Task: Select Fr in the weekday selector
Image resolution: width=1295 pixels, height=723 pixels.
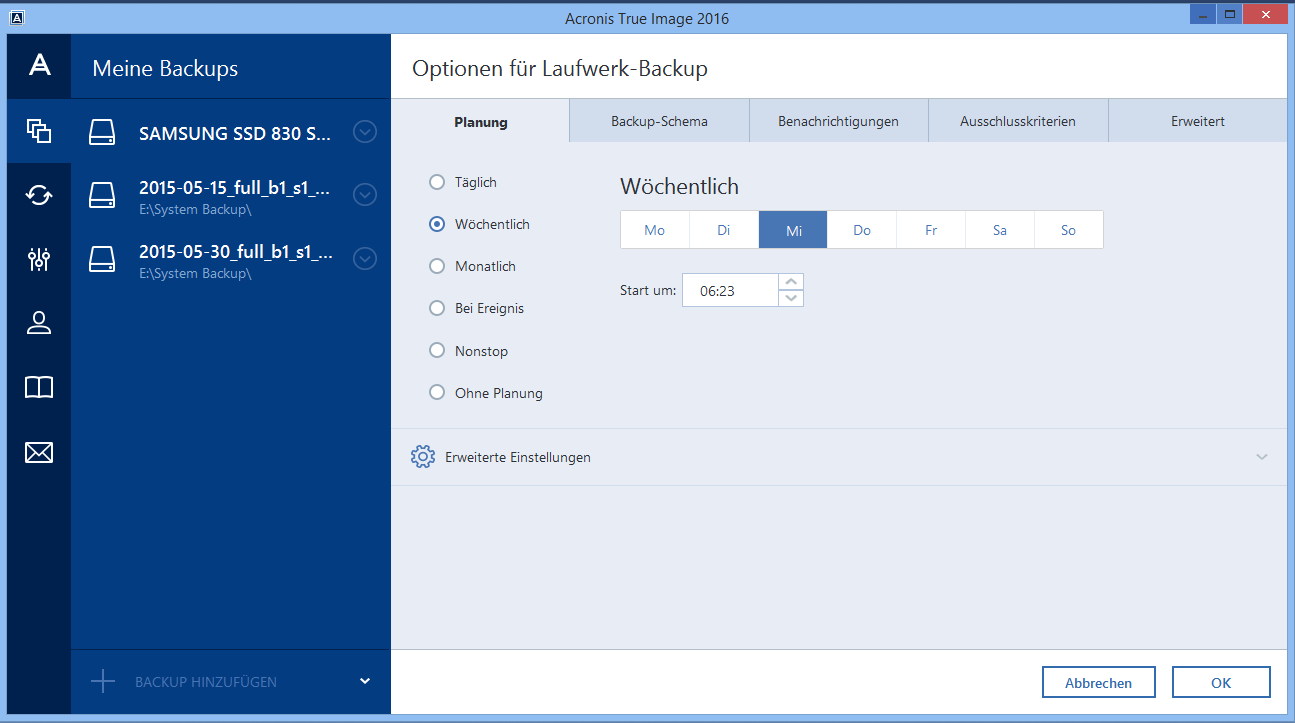Action: pyautogui.click(x=931, y=230)
